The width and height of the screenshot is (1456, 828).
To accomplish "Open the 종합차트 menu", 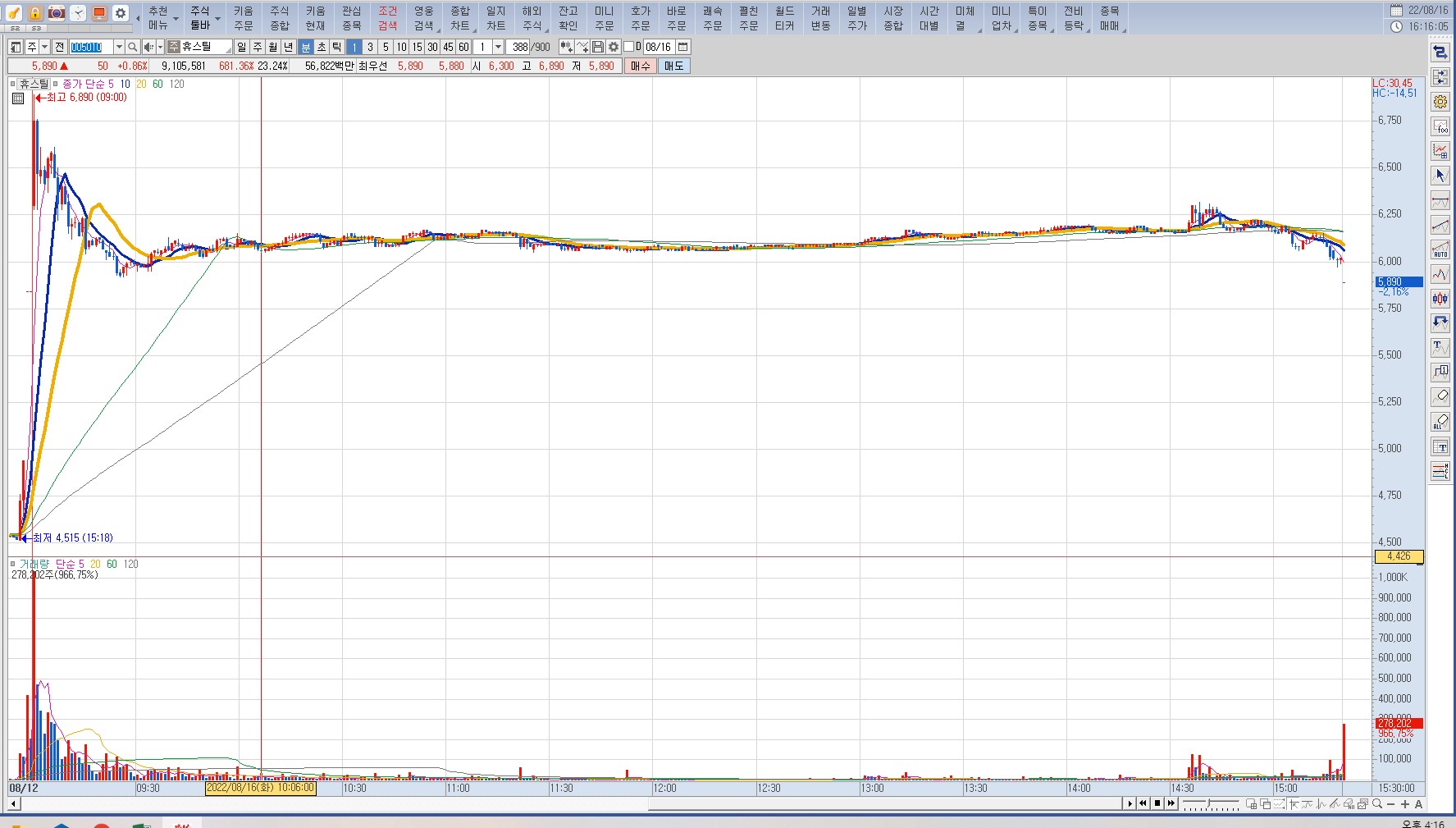I will coord(460,18).
